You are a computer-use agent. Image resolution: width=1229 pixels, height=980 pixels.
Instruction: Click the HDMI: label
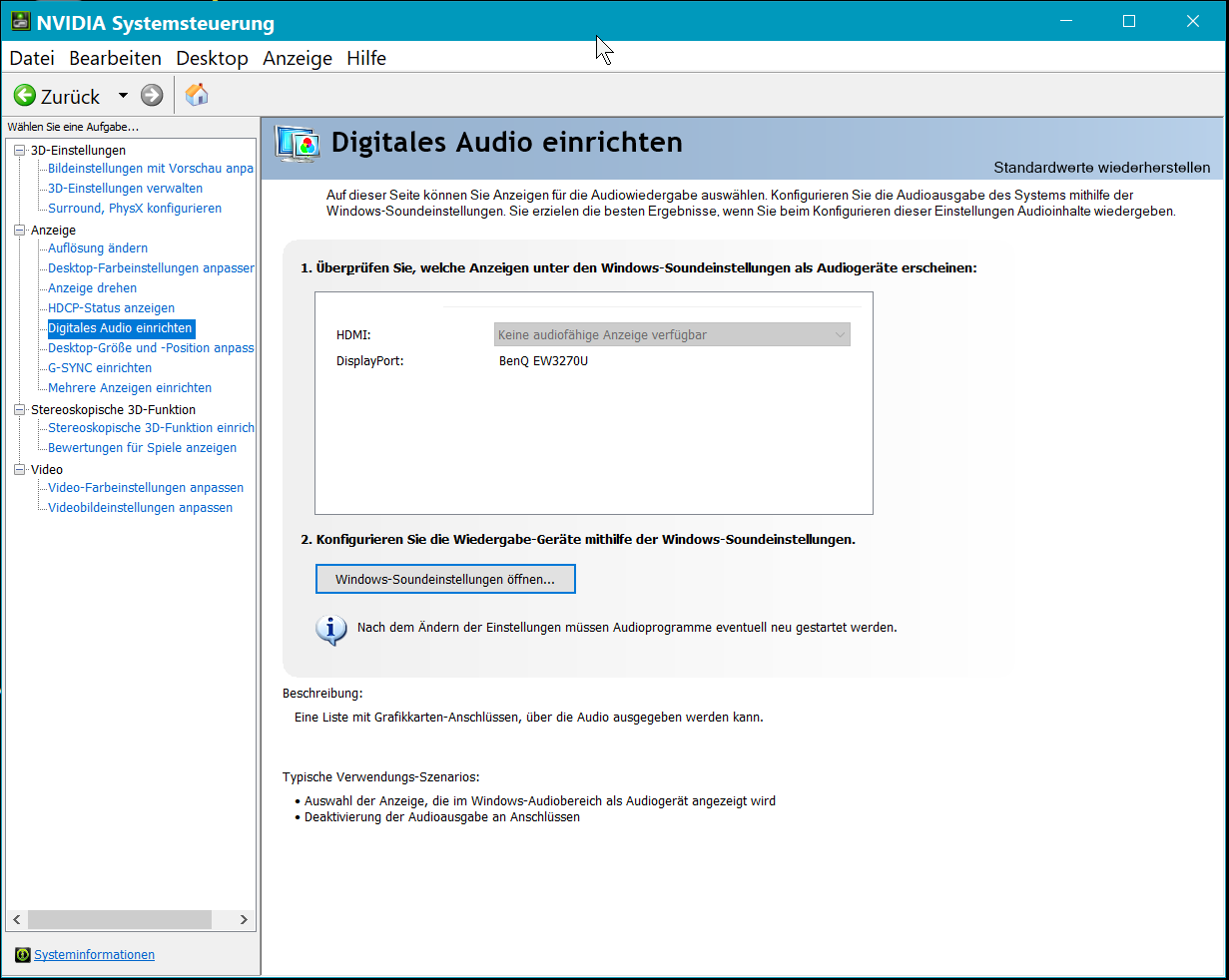tap(353, 335)
